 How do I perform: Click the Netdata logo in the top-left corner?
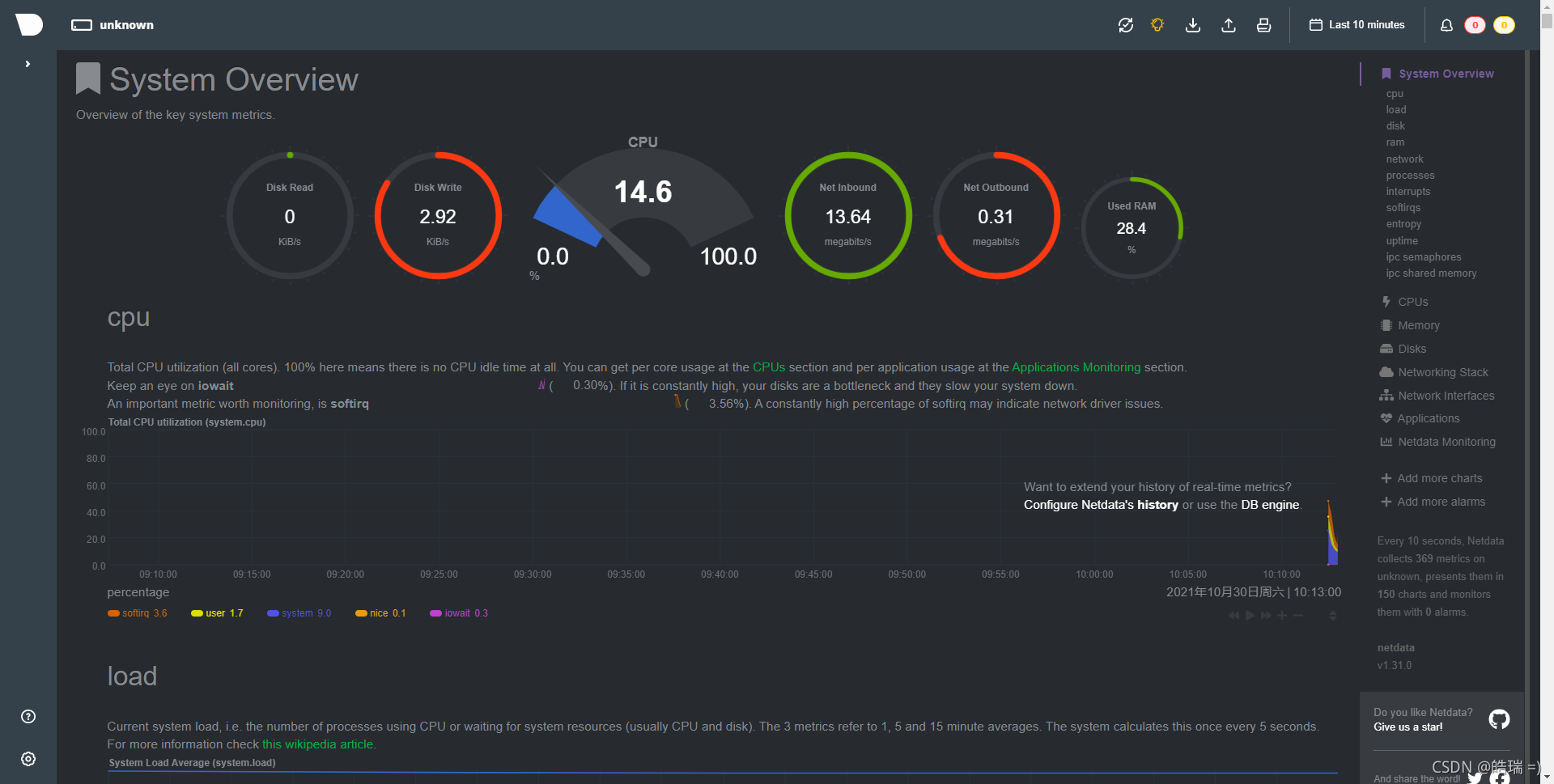pyautogui.click(x=29, y=24)
